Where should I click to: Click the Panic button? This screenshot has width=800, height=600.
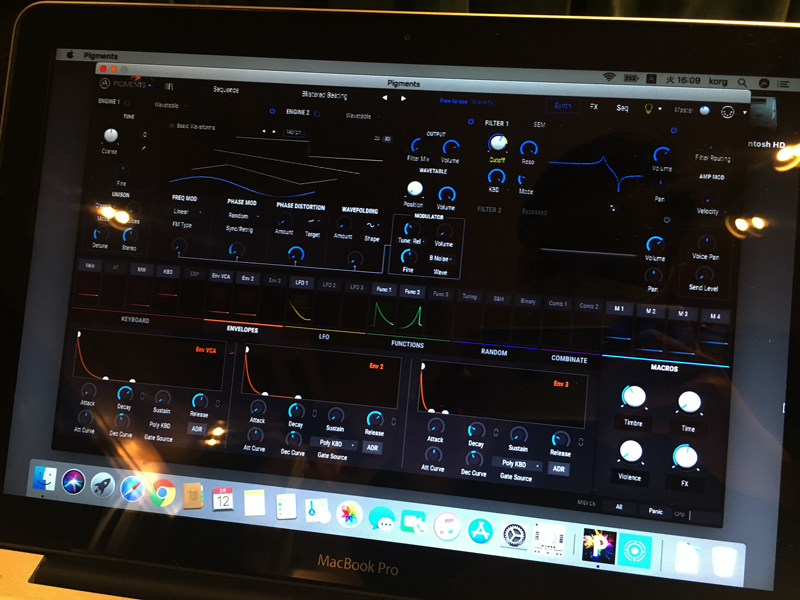656,511
